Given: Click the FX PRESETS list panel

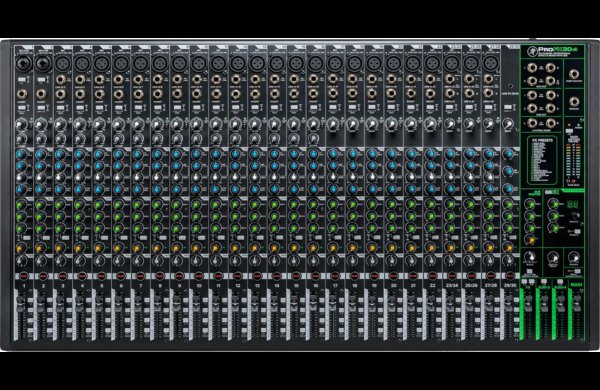Looking at the screenshot, I should click(542, 160).
